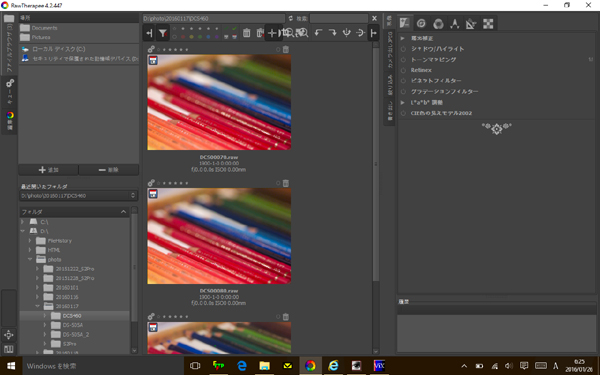
Task: Zoom in thumbnails with magnifier plus
Action: click(x=302, y=33)
